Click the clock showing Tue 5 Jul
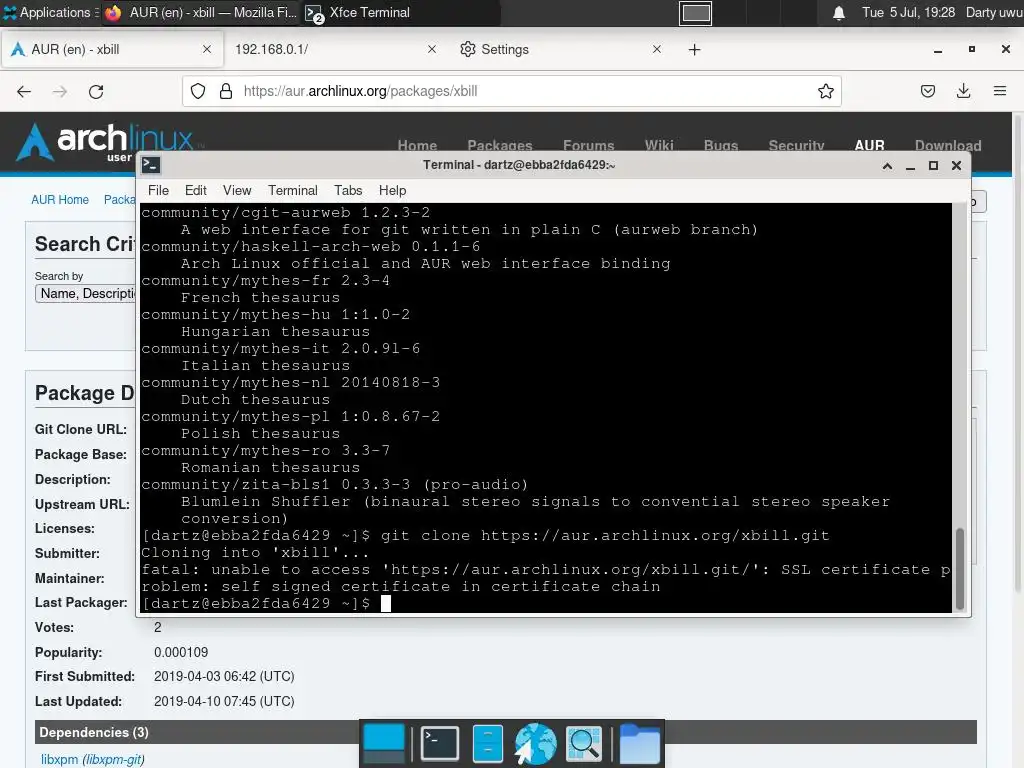Viewport: 1024px width, 768px height. (908, 12)
